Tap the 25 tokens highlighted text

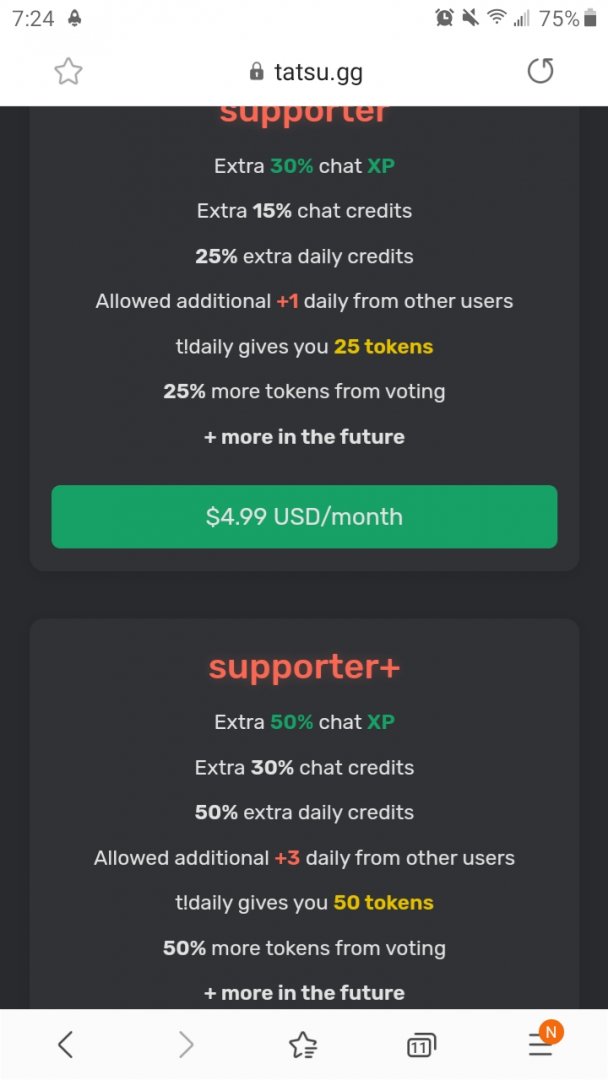(x=383, y=347)
